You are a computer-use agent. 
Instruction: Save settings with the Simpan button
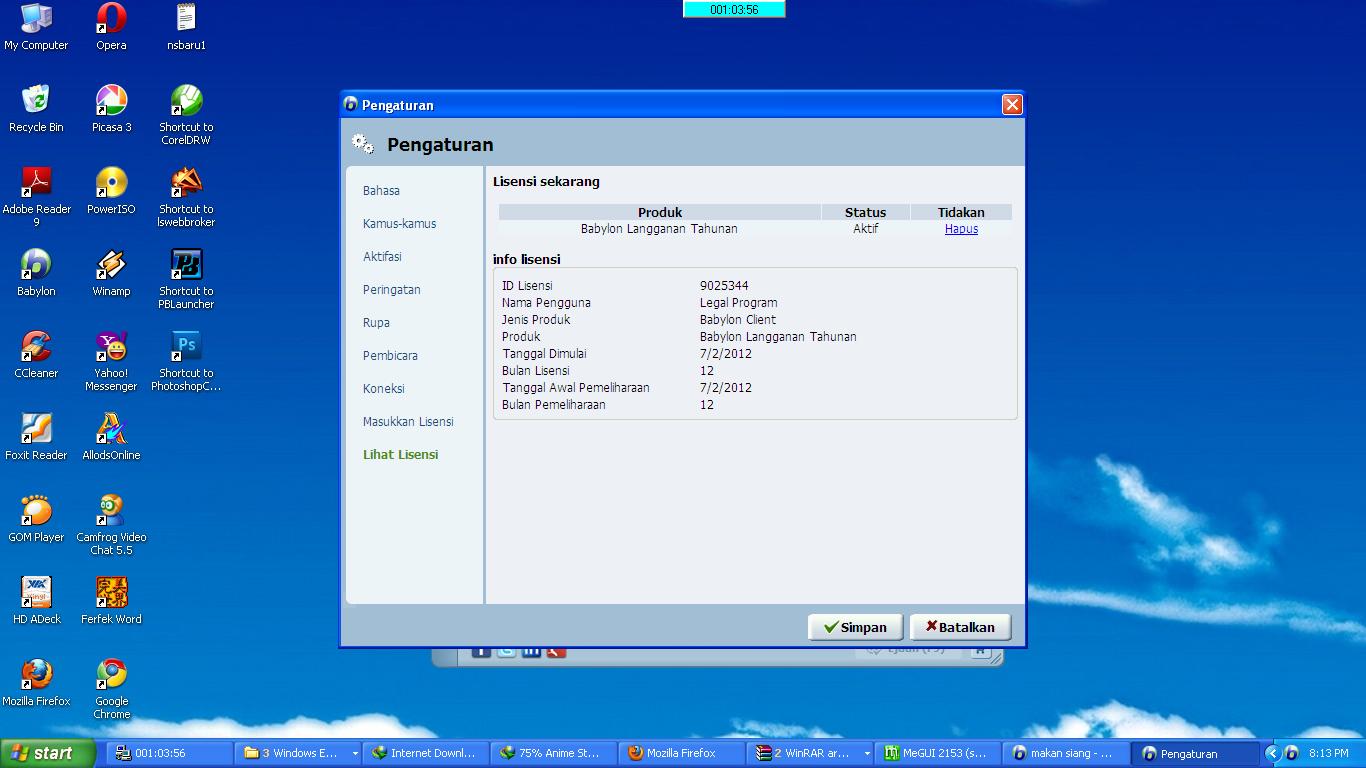(855, 627)
